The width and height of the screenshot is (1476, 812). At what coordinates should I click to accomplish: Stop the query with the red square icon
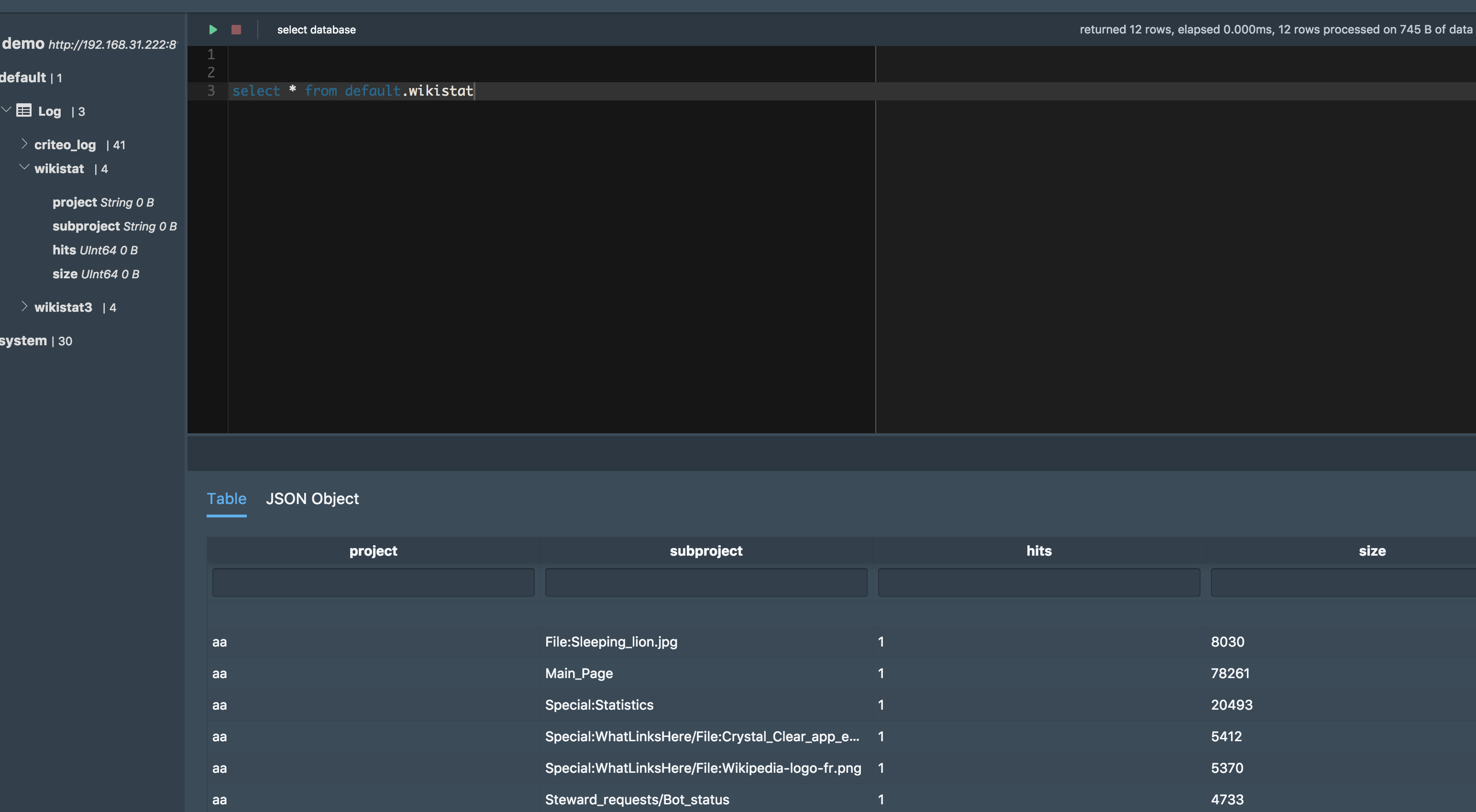[x=236, y=29]
